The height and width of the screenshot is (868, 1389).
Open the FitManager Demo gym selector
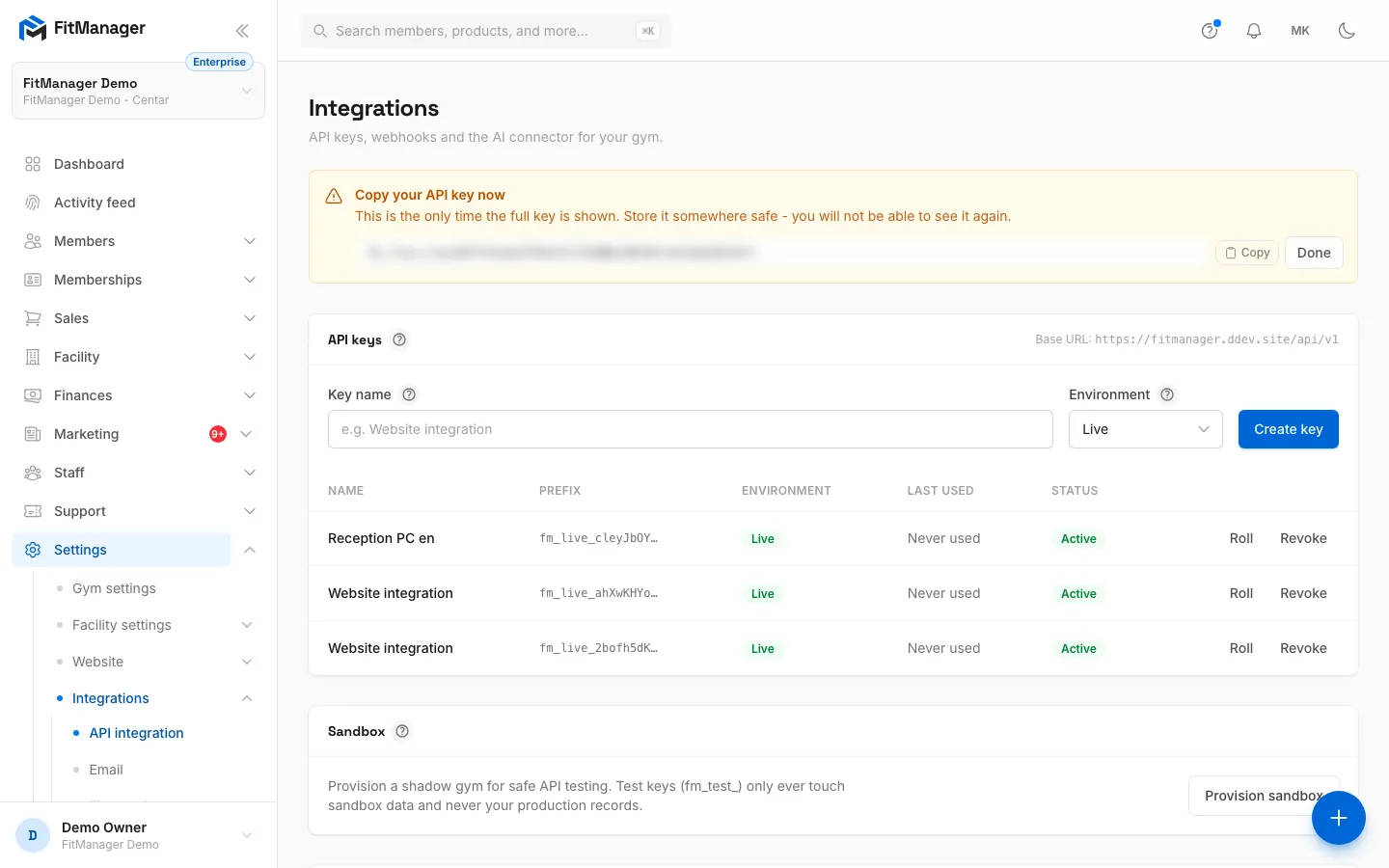pos(138,92)
